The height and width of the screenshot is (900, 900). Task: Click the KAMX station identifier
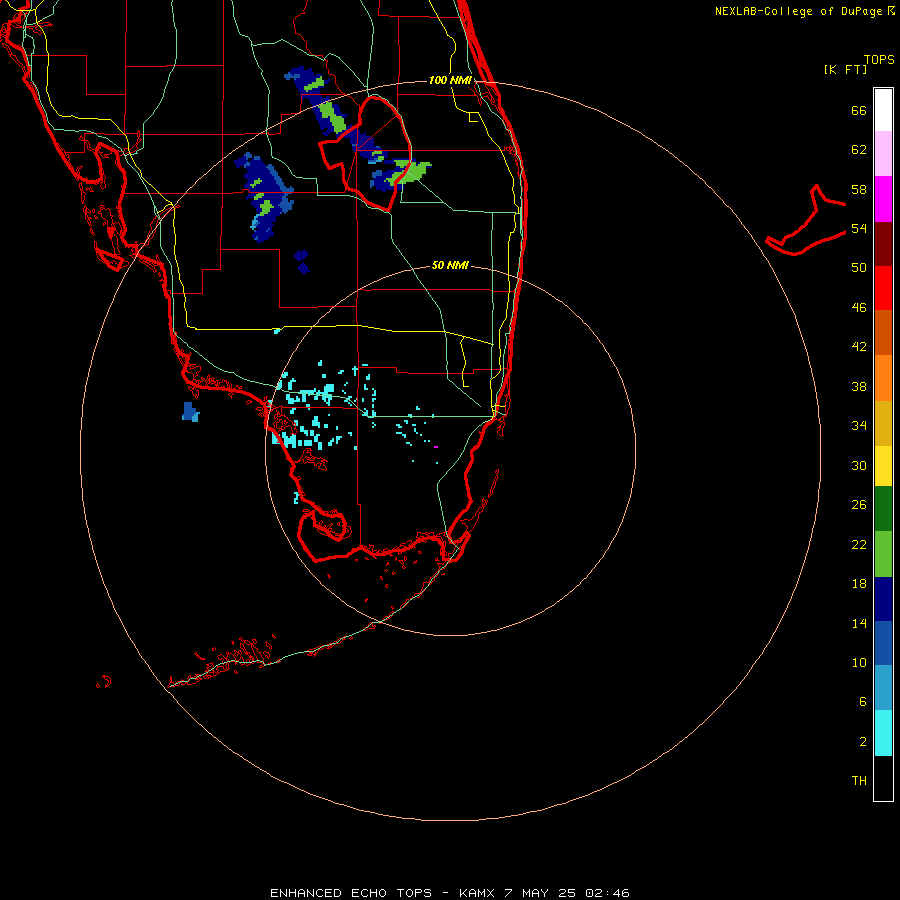pos(478,893)
